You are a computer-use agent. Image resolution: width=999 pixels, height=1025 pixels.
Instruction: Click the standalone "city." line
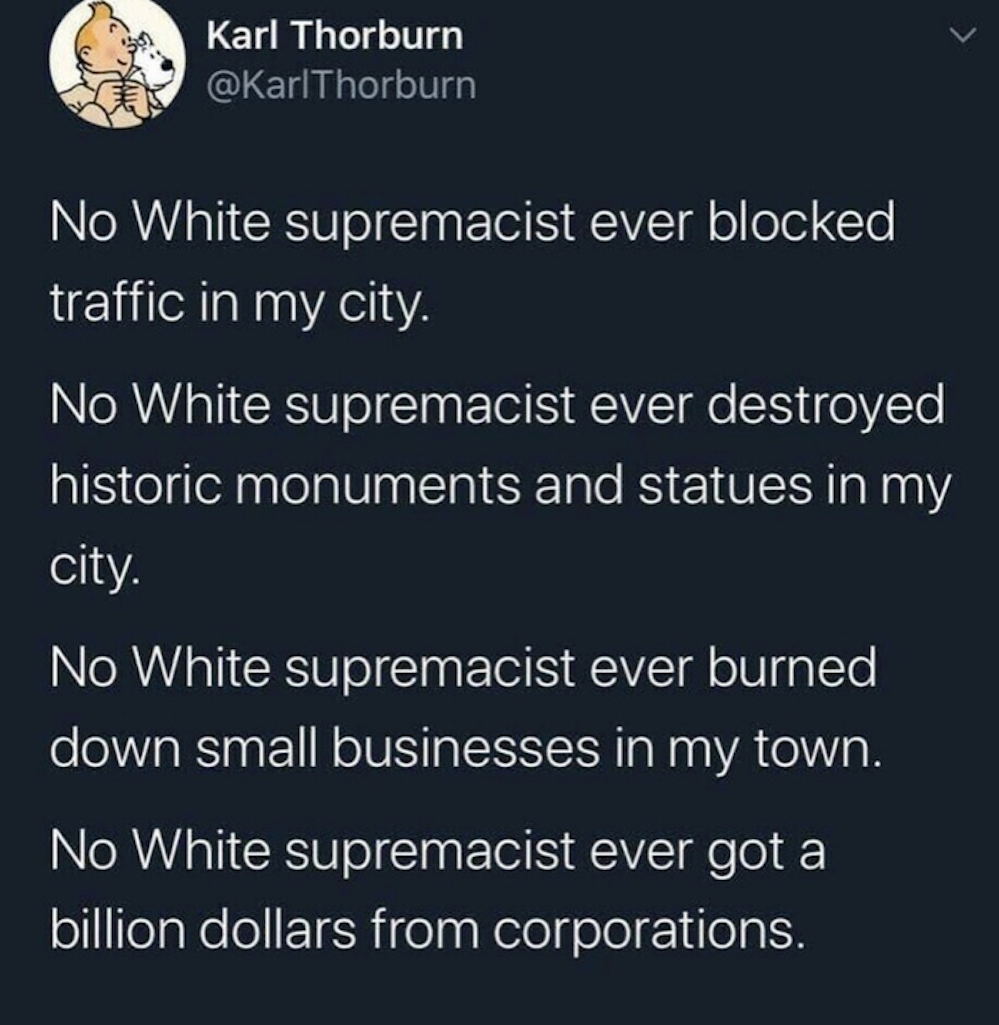(95, 569)
